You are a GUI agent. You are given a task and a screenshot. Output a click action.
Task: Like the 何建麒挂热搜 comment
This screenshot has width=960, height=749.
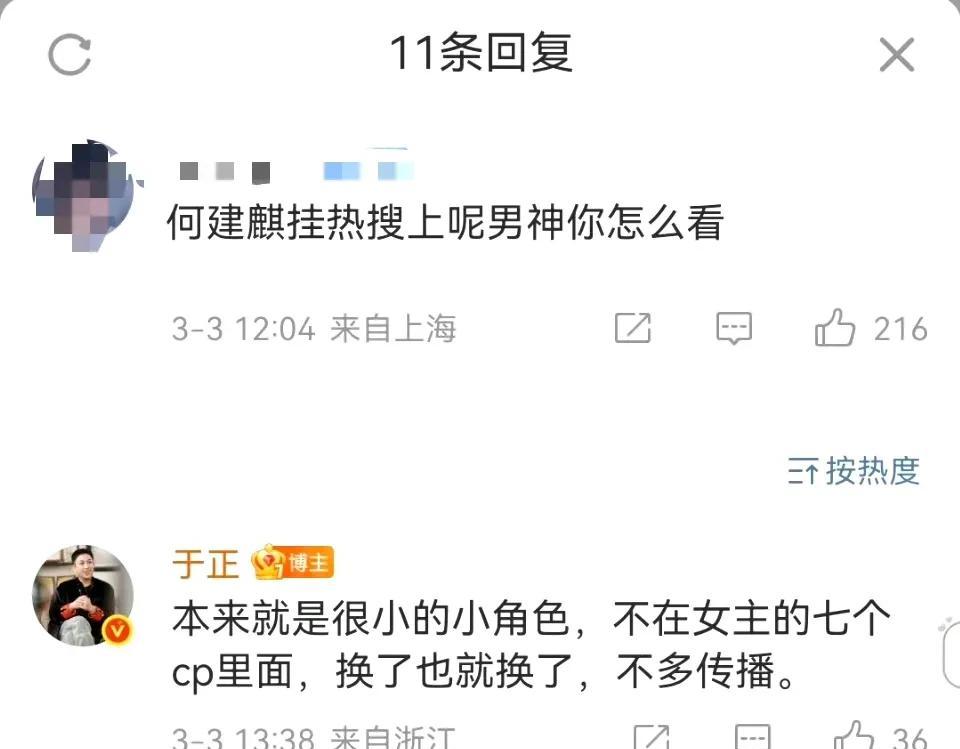click(834, 328)
